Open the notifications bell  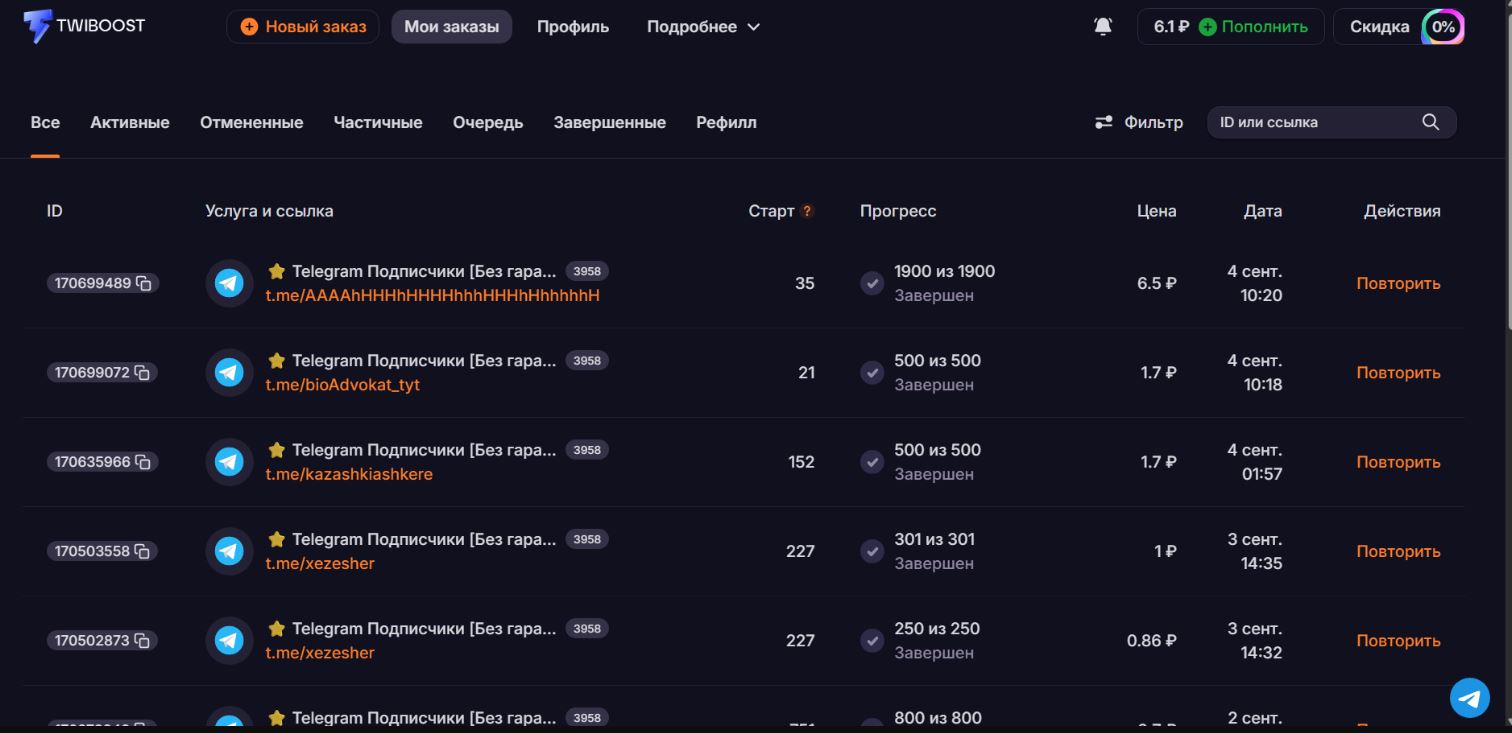point(1103,27)
